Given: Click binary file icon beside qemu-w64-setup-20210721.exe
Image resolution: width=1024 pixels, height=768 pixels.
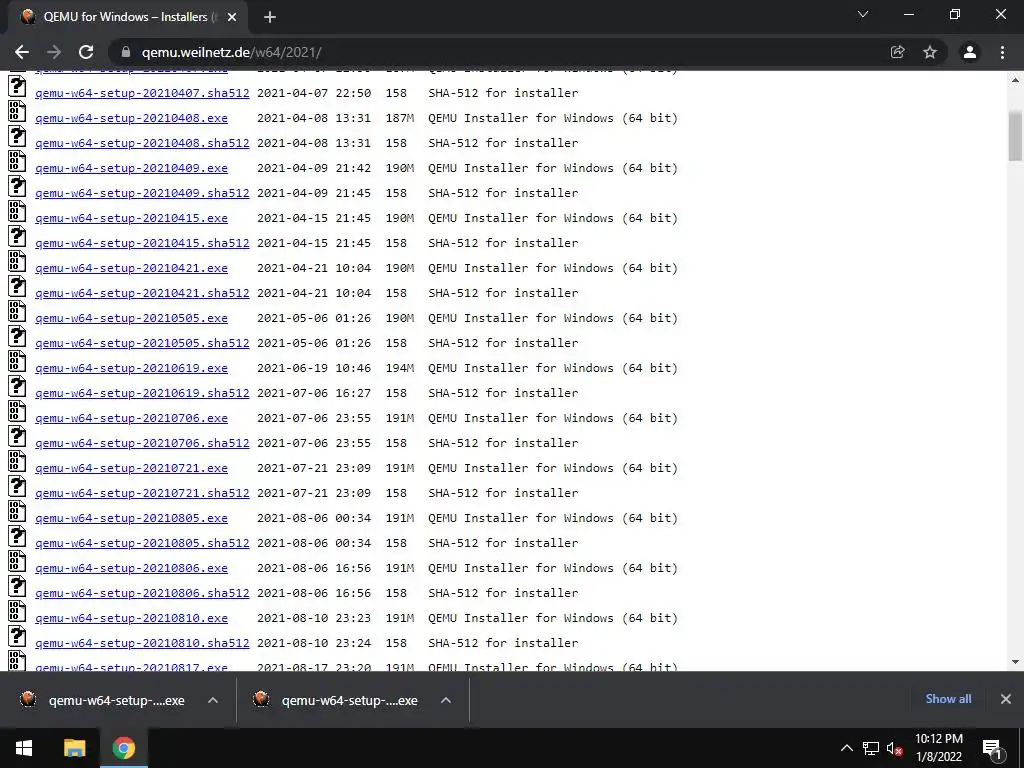Looking at the screenshot, I should click(17, 461).
